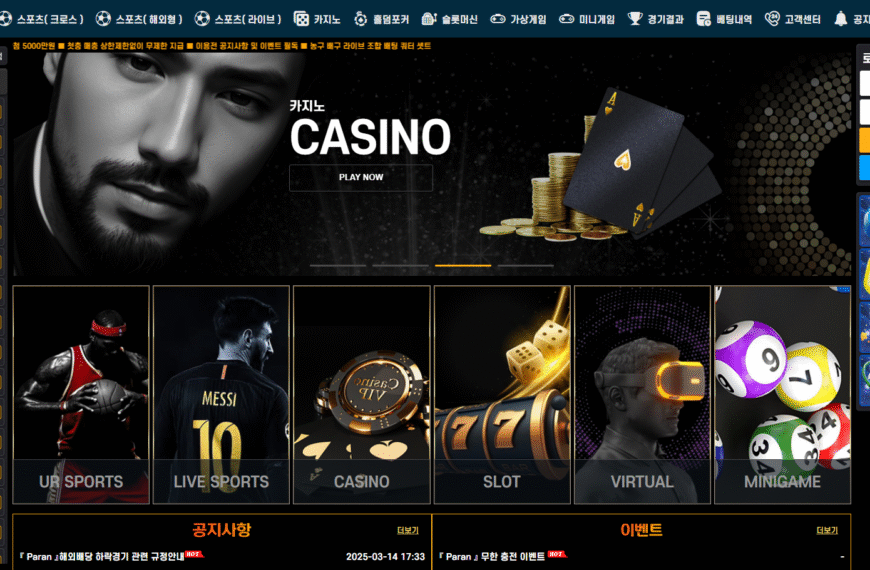Open the trophy icon for 경기결과
This screenshot has height=570, width=870.
(x=635, y=19)
